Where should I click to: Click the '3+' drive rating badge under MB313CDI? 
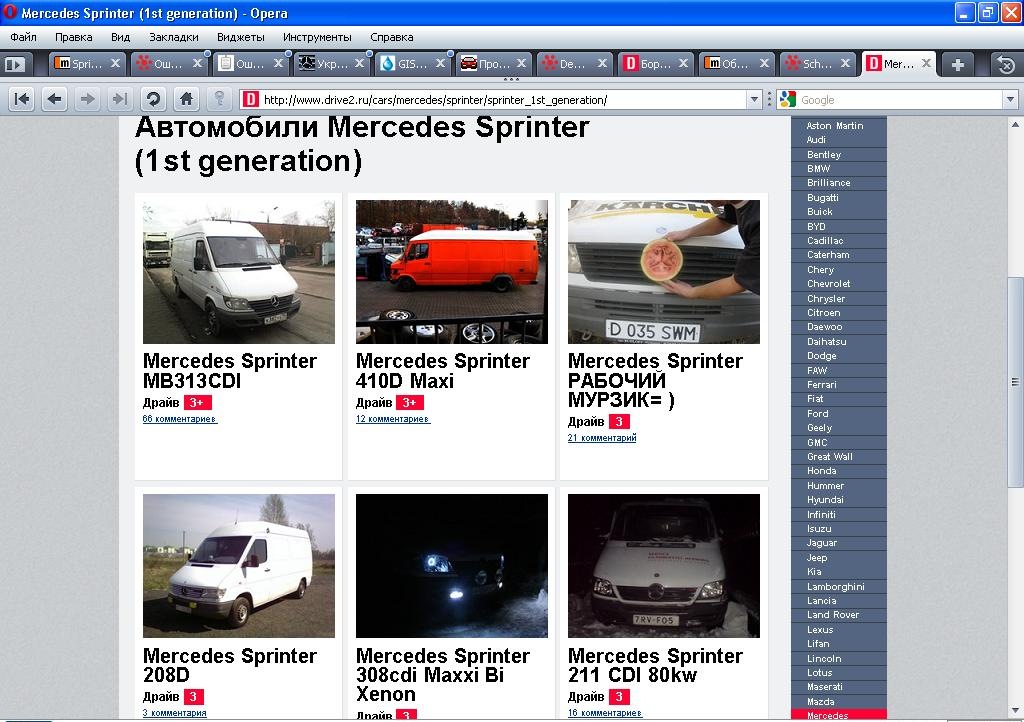click(197, 403)
